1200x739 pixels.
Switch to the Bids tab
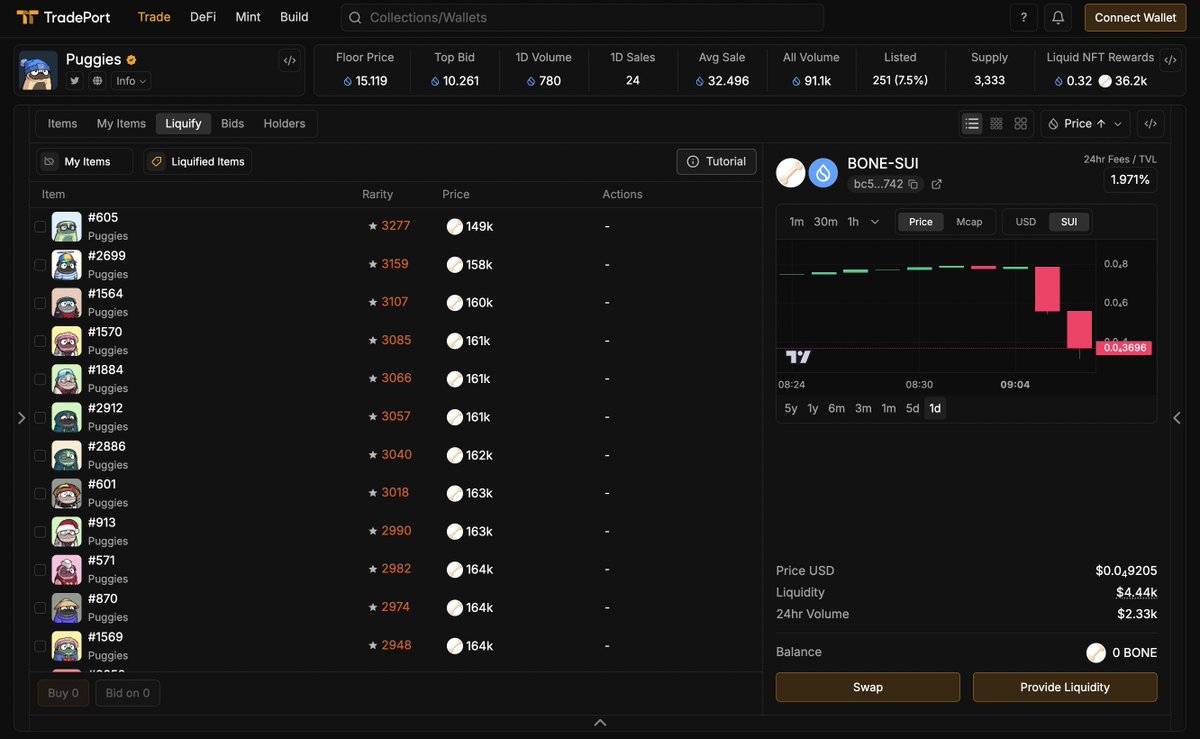(x=232, y=123)
